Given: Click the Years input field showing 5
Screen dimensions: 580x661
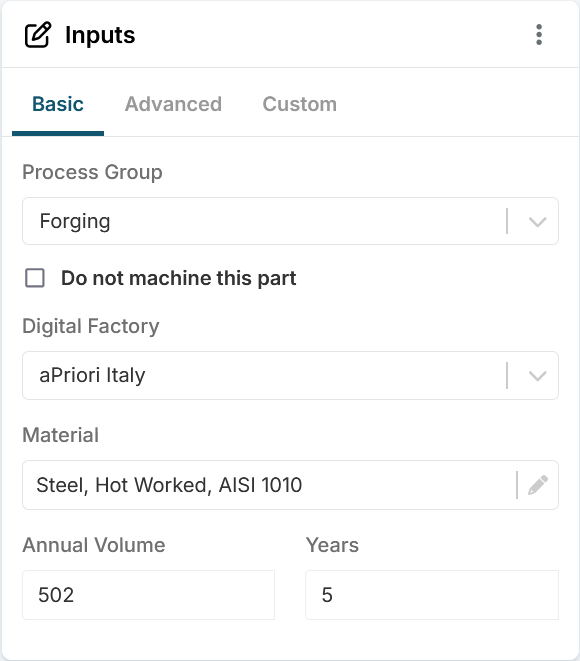Looking at the screenshot, I should pyautogui.click(x=432, y=595).
